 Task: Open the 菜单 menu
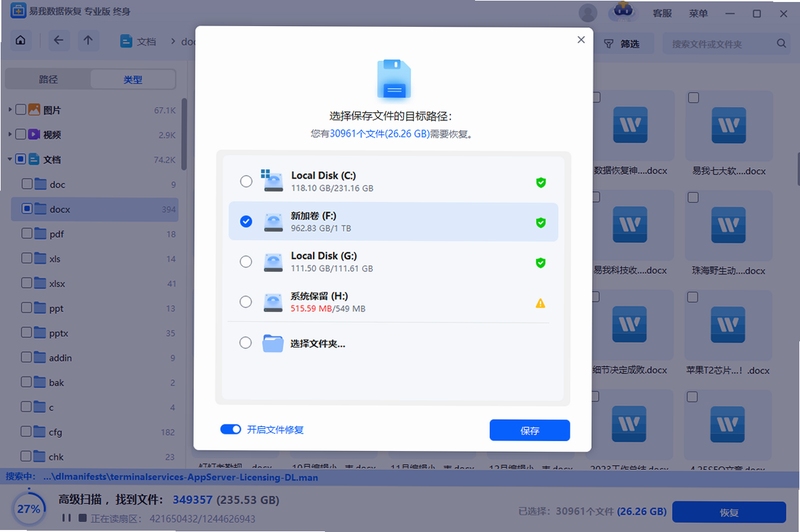pos(698,13)
